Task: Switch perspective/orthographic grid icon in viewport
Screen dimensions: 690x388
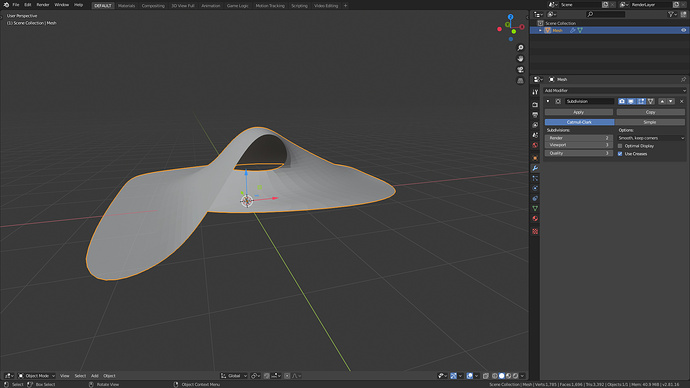Action: pos(520,81)
